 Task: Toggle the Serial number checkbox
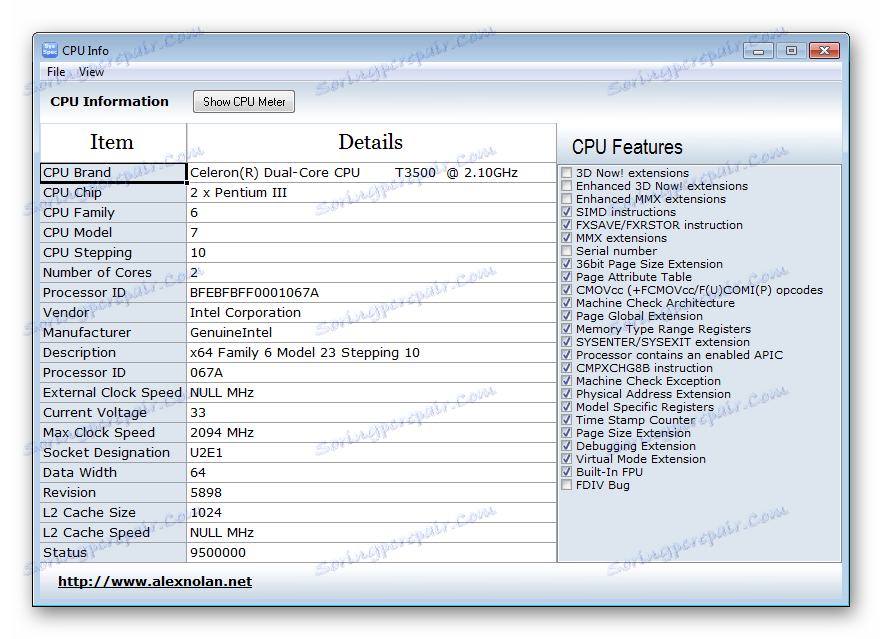click(566, 250)
